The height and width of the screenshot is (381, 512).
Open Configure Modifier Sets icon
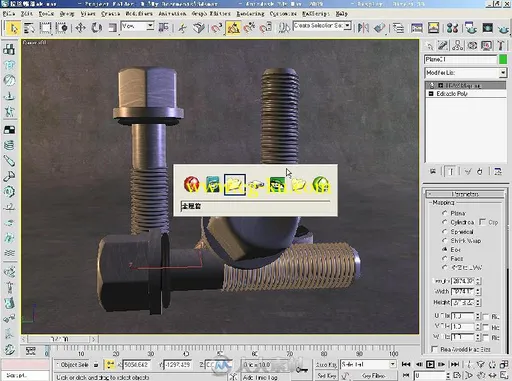498,172
